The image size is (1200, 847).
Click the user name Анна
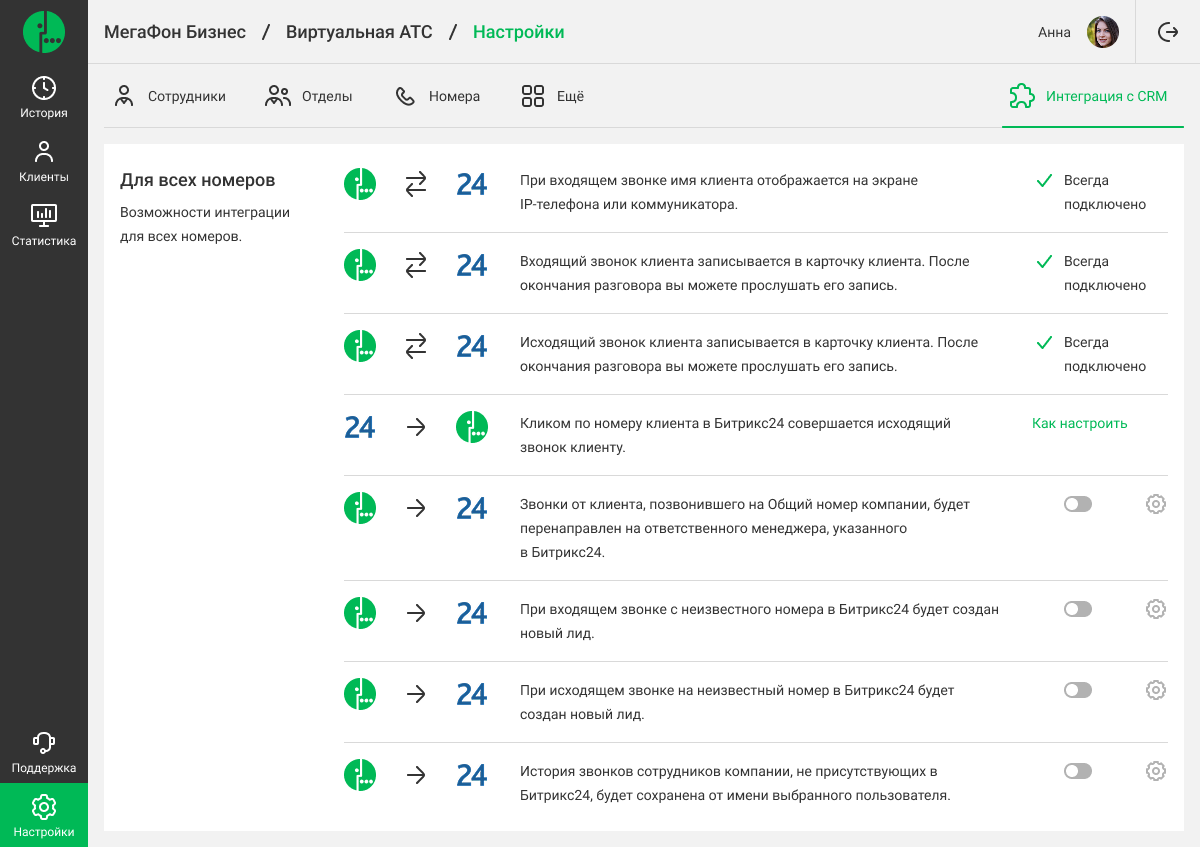1054,32
